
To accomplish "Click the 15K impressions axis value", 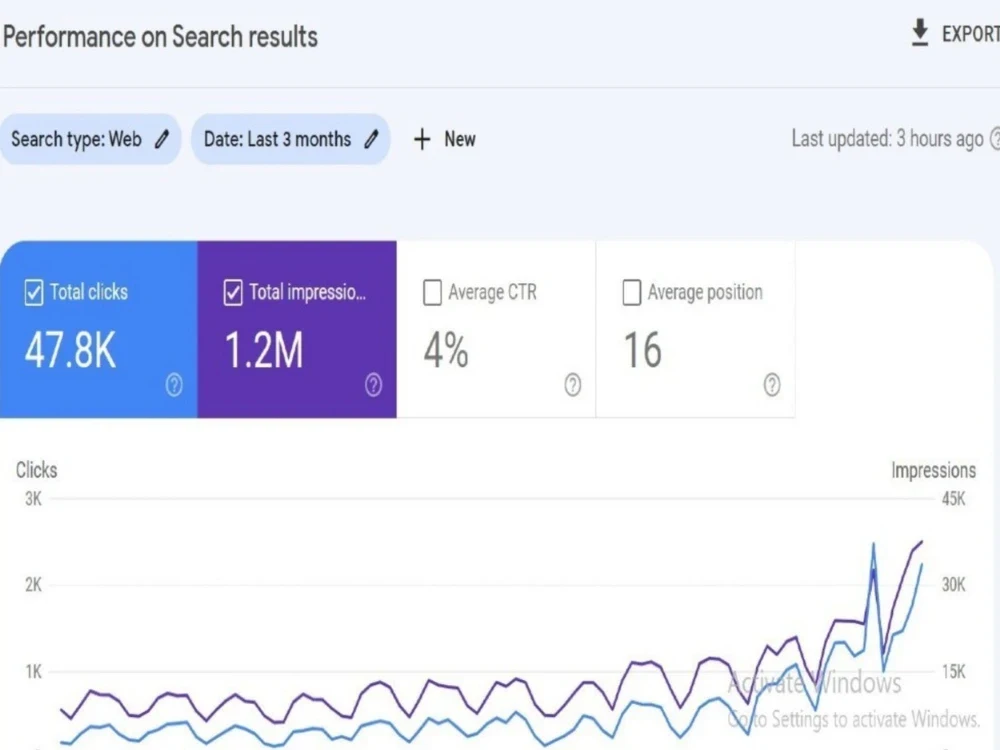I will 953,672.
